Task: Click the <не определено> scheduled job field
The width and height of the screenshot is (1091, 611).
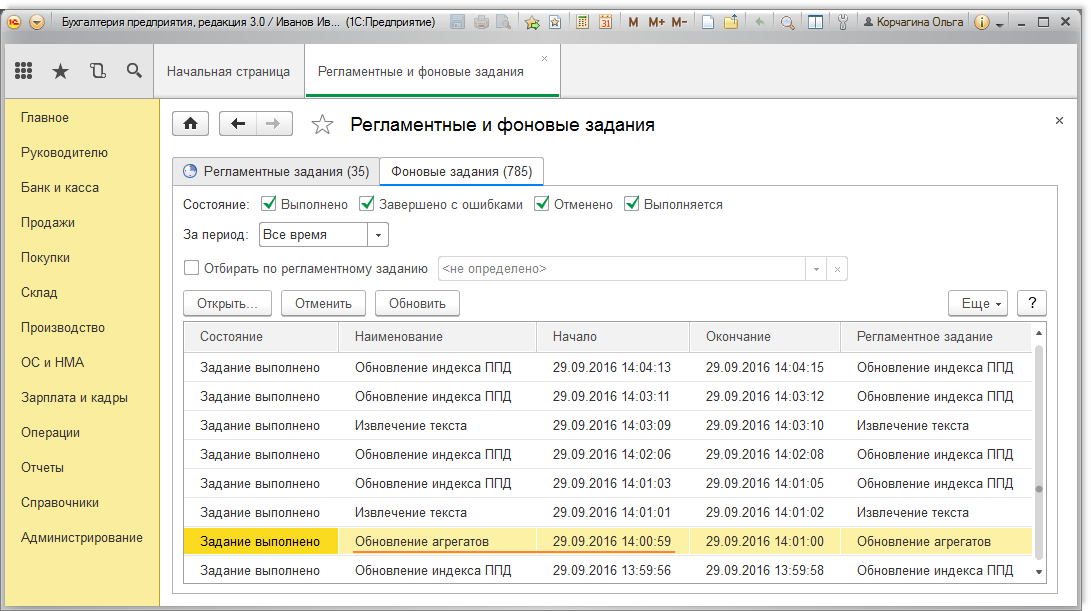Action: (621, 269)
